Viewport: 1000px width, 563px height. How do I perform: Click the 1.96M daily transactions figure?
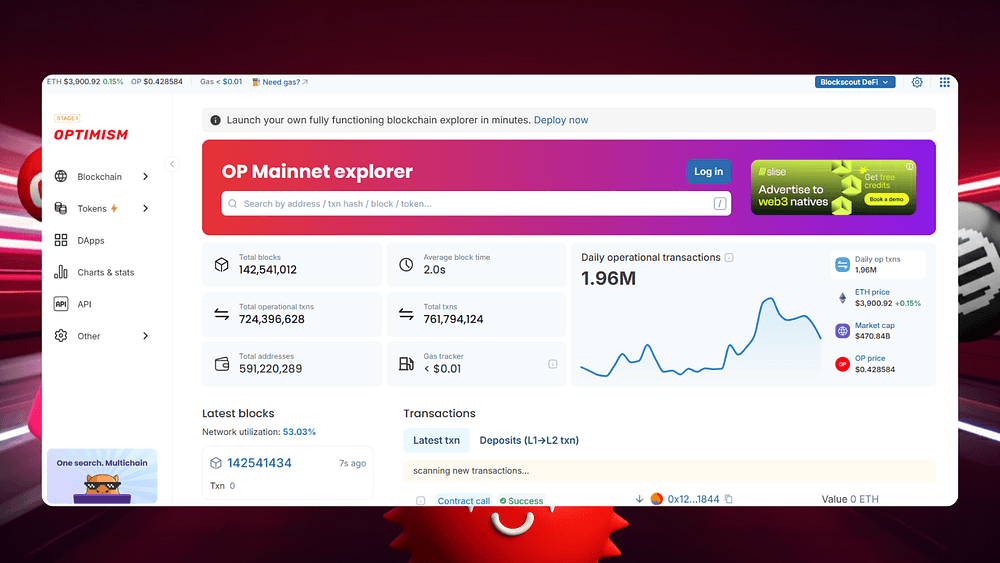click(x=608, y=279)
